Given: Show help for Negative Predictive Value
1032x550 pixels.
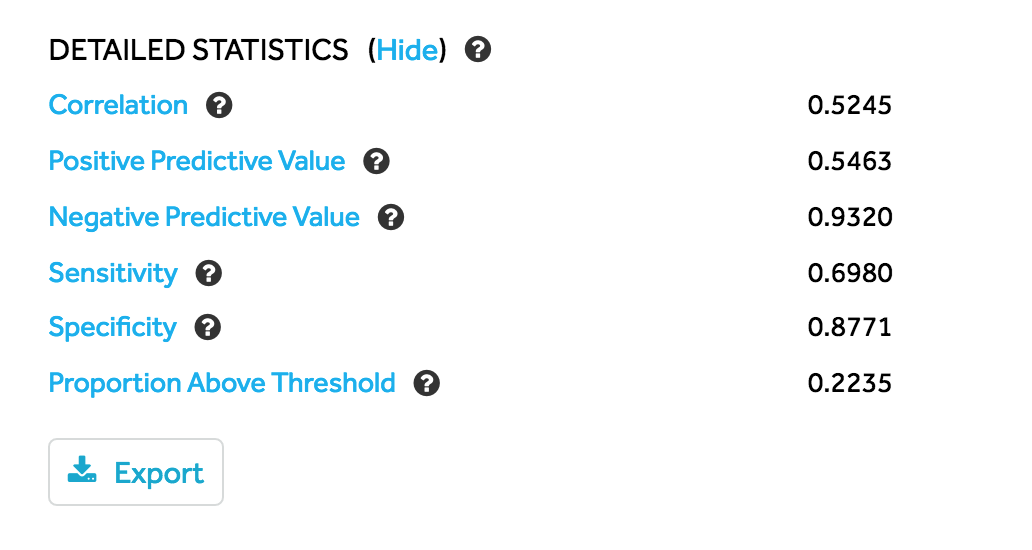Looking at the screenshot, I should click(391, 217).
